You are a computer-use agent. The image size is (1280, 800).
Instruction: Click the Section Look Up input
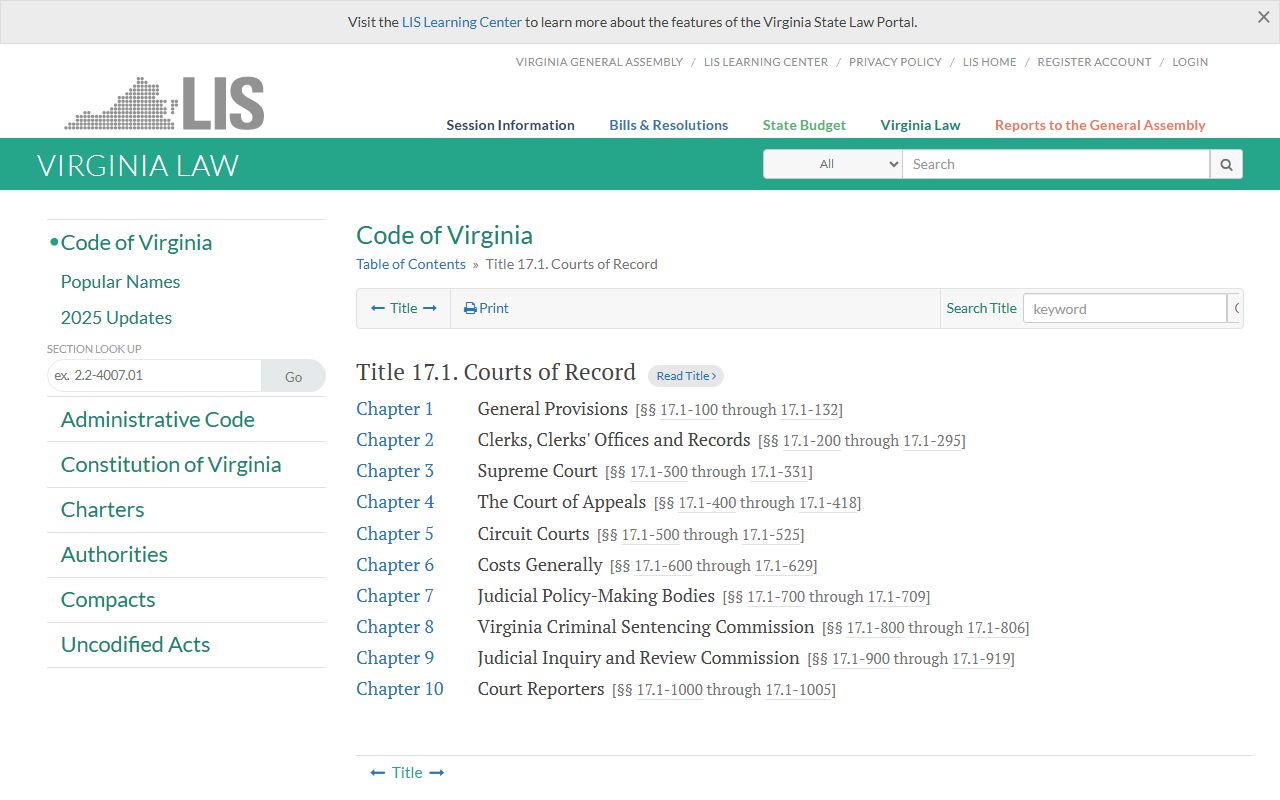point(154,376)
